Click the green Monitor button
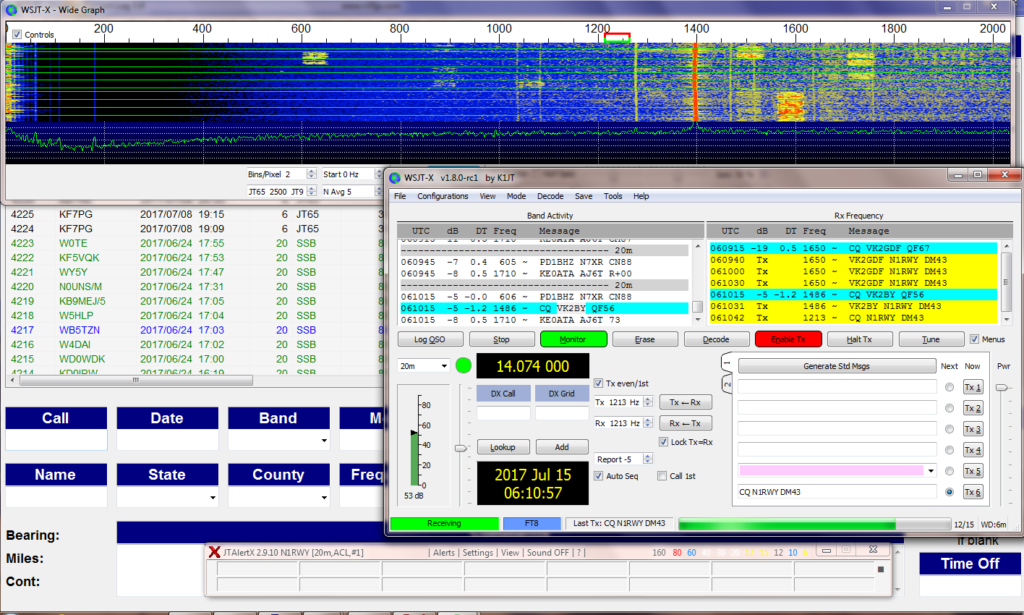This screenshot has width=1024, height=615. [573, 339]
